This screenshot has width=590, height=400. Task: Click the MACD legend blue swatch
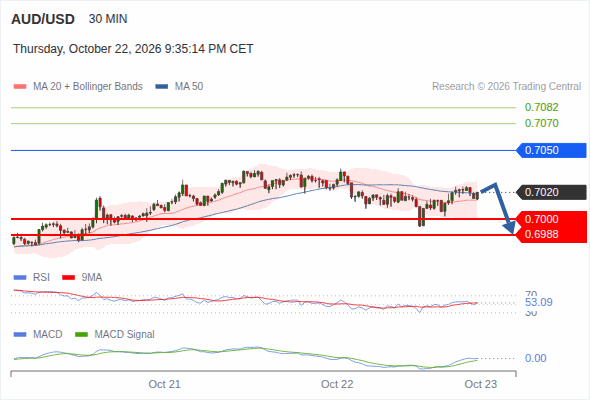[20, 335]
